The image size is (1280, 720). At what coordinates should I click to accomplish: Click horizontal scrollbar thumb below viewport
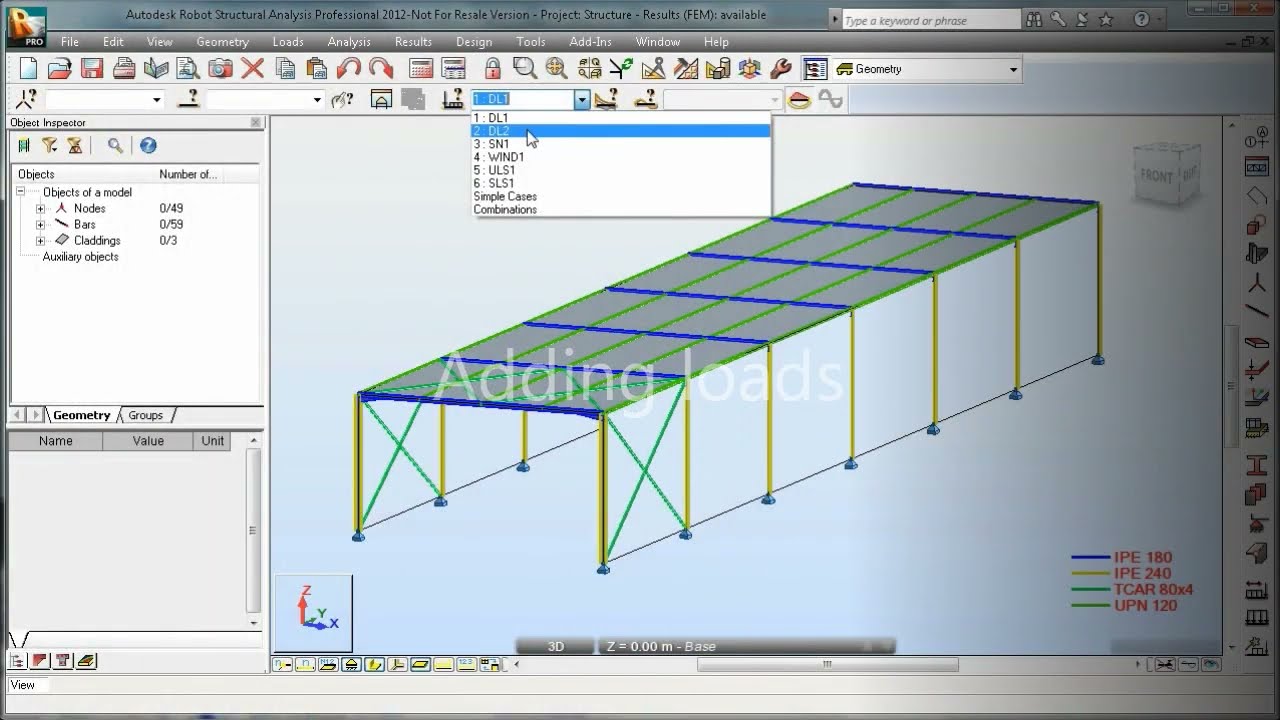point(827,664)
